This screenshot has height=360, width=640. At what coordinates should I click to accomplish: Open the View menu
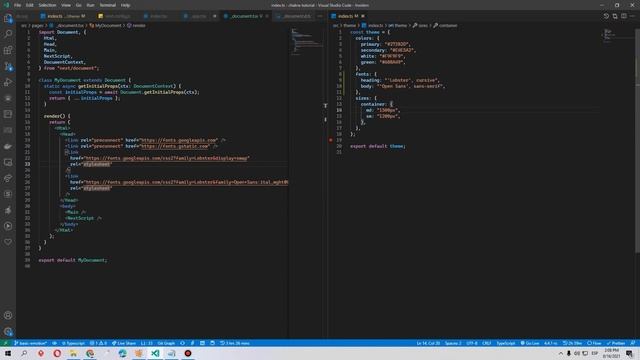coord(66,5)
